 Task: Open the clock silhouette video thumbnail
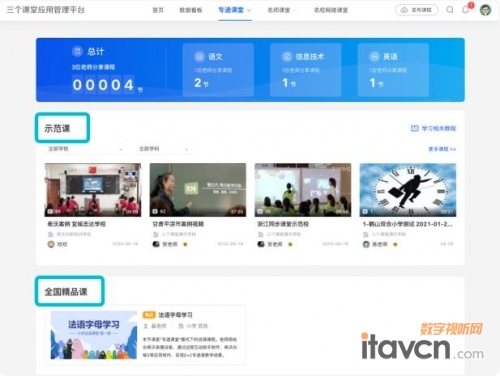coord(408,190)
